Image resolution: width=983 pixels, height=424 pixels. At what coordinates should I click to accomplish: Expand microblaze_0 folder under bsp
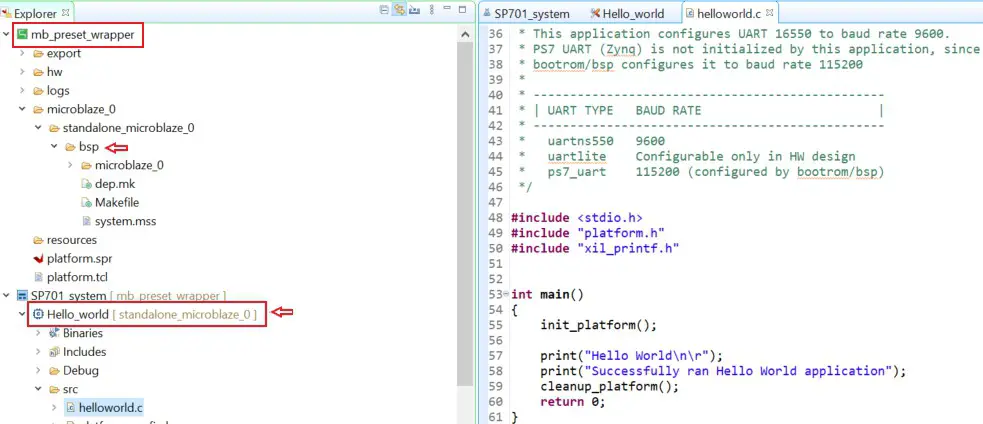coord(70,166)
